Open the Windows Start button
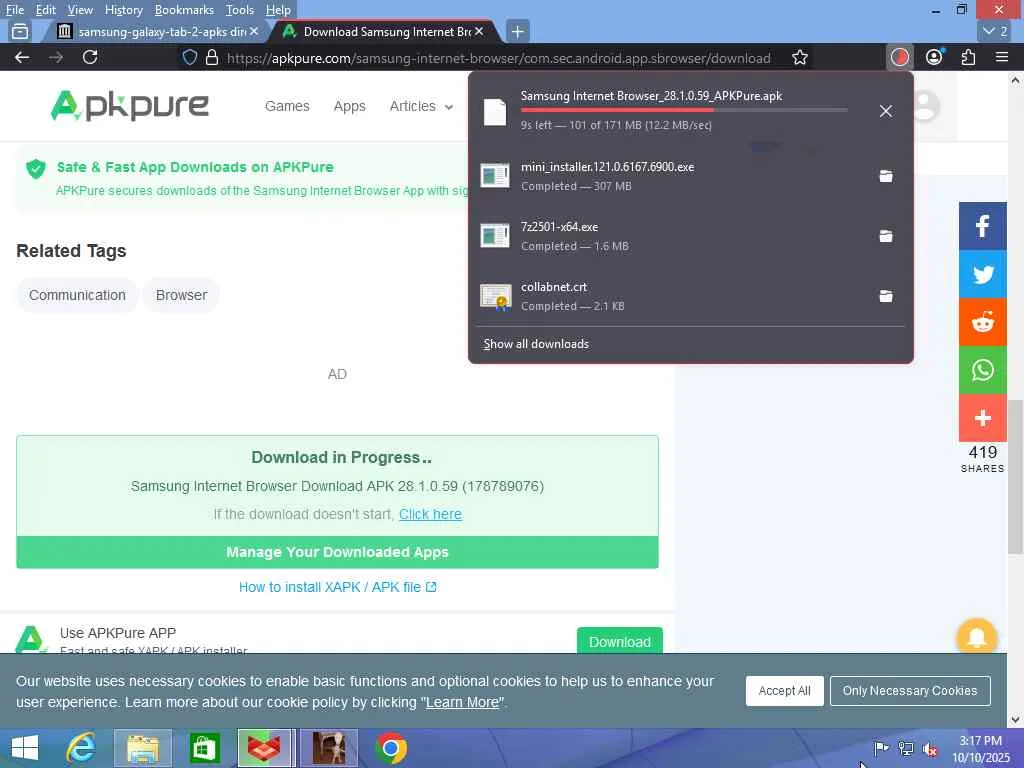Screen dimensions: 1024x768 click(x=25, y=748)
